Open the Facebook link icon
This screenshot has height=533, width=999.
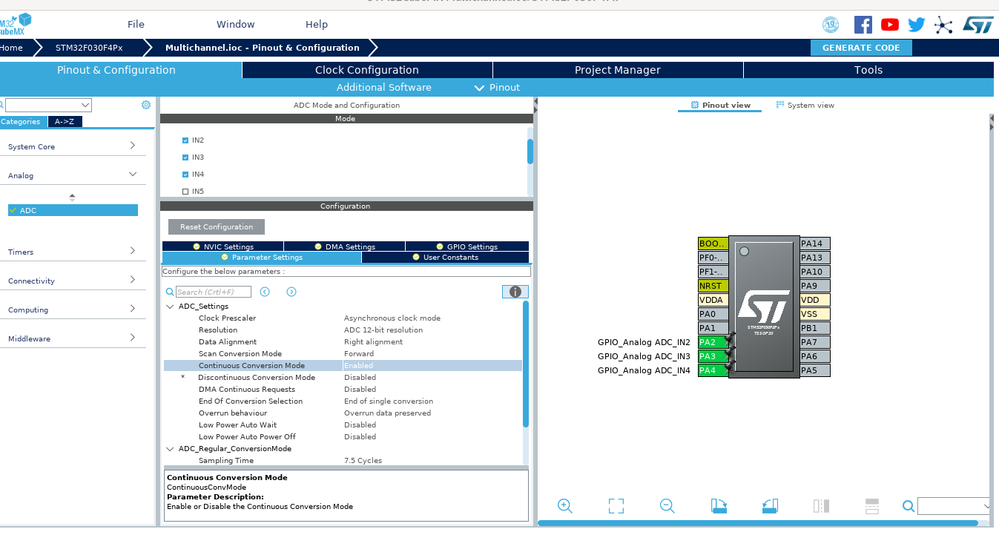point(863,25)
